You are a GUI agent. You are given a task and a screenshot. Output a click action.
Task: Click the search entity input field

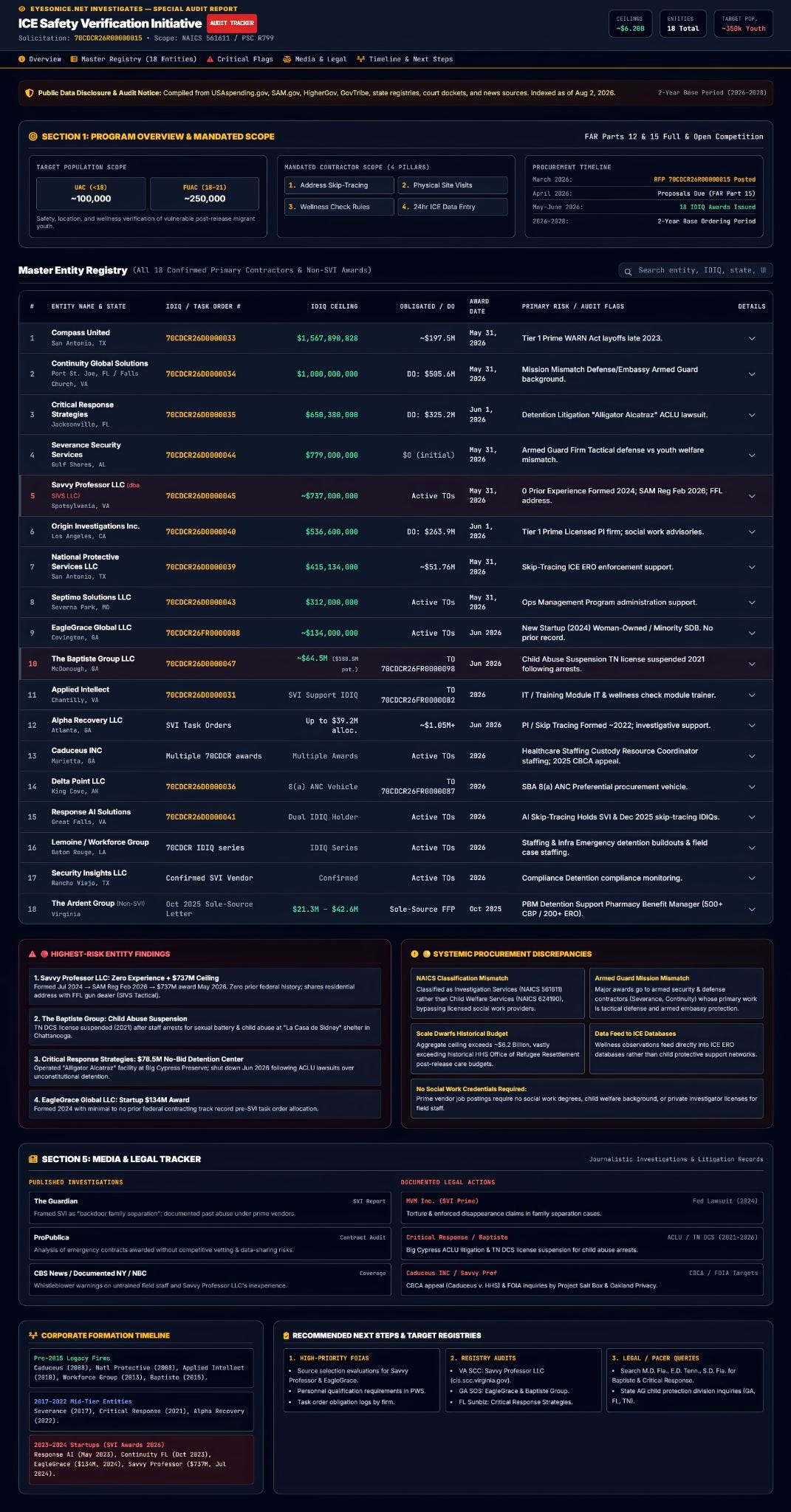pyautogui.click(x=696, y=271)
